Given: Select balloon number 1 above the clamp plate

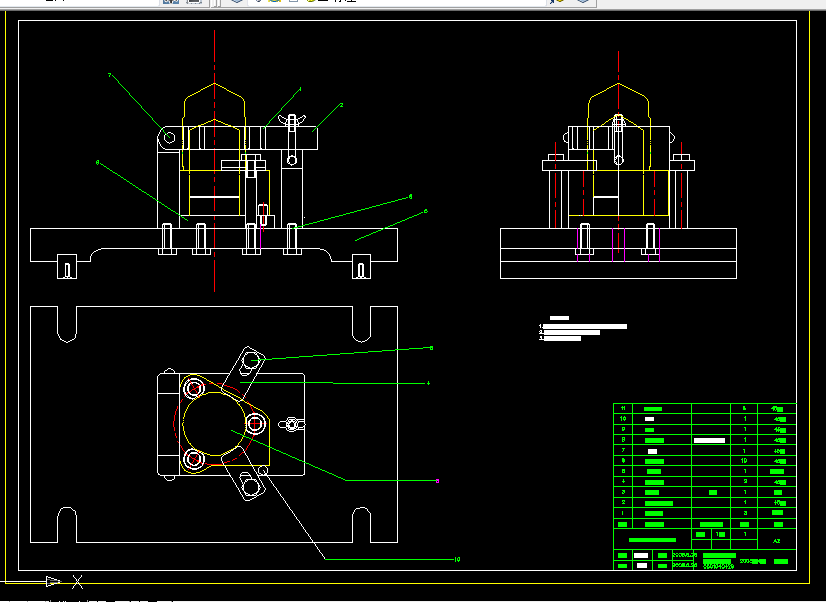Looking at the screenshot, I should (x=300, y=89).
